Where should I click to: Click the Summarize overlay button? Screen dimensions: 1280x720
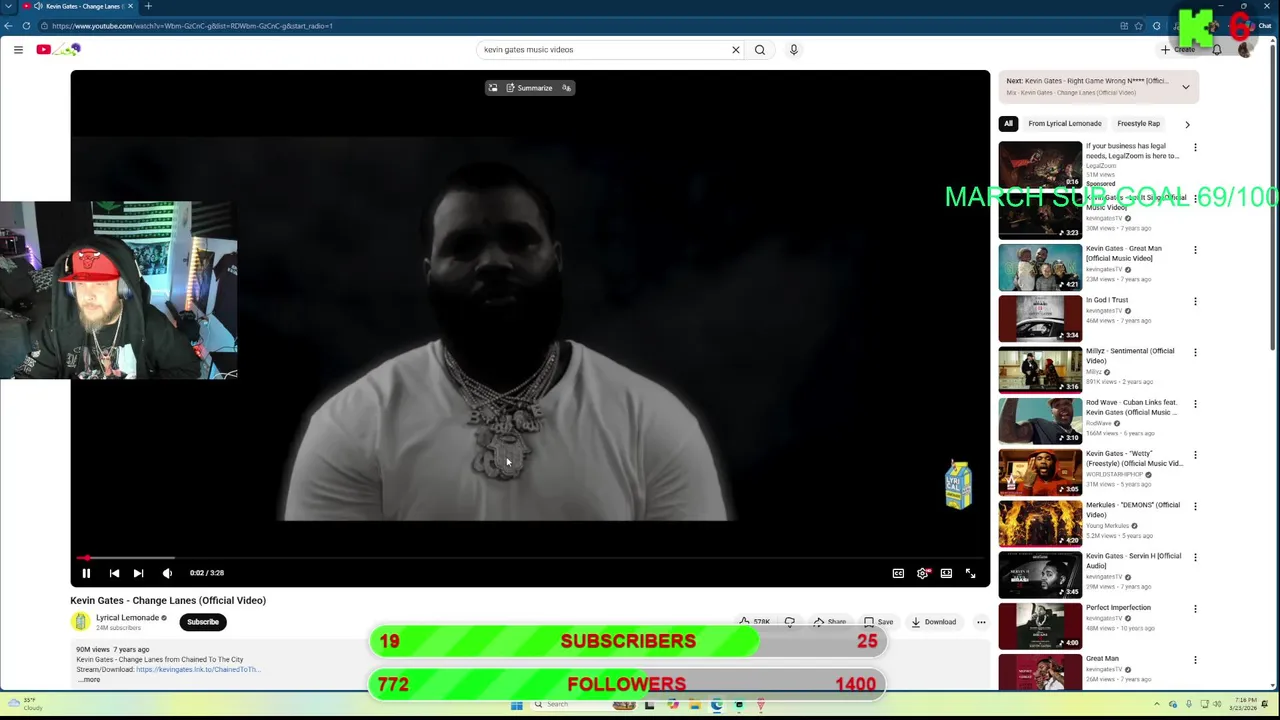(529, 88)
